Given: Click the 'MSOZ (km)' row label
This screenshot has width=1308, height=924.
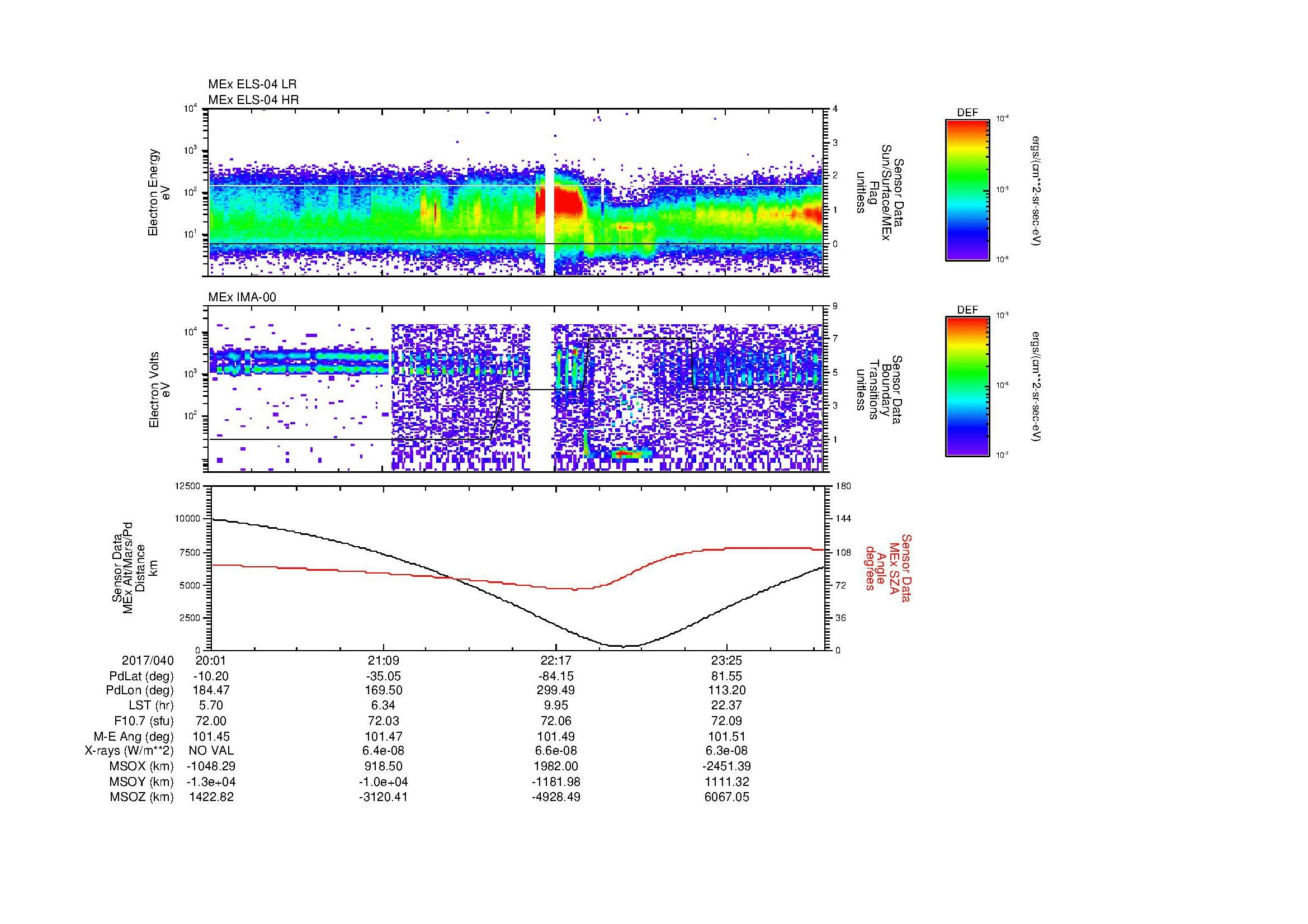Looking at the screenshot, I should click(x=142, y=797).
